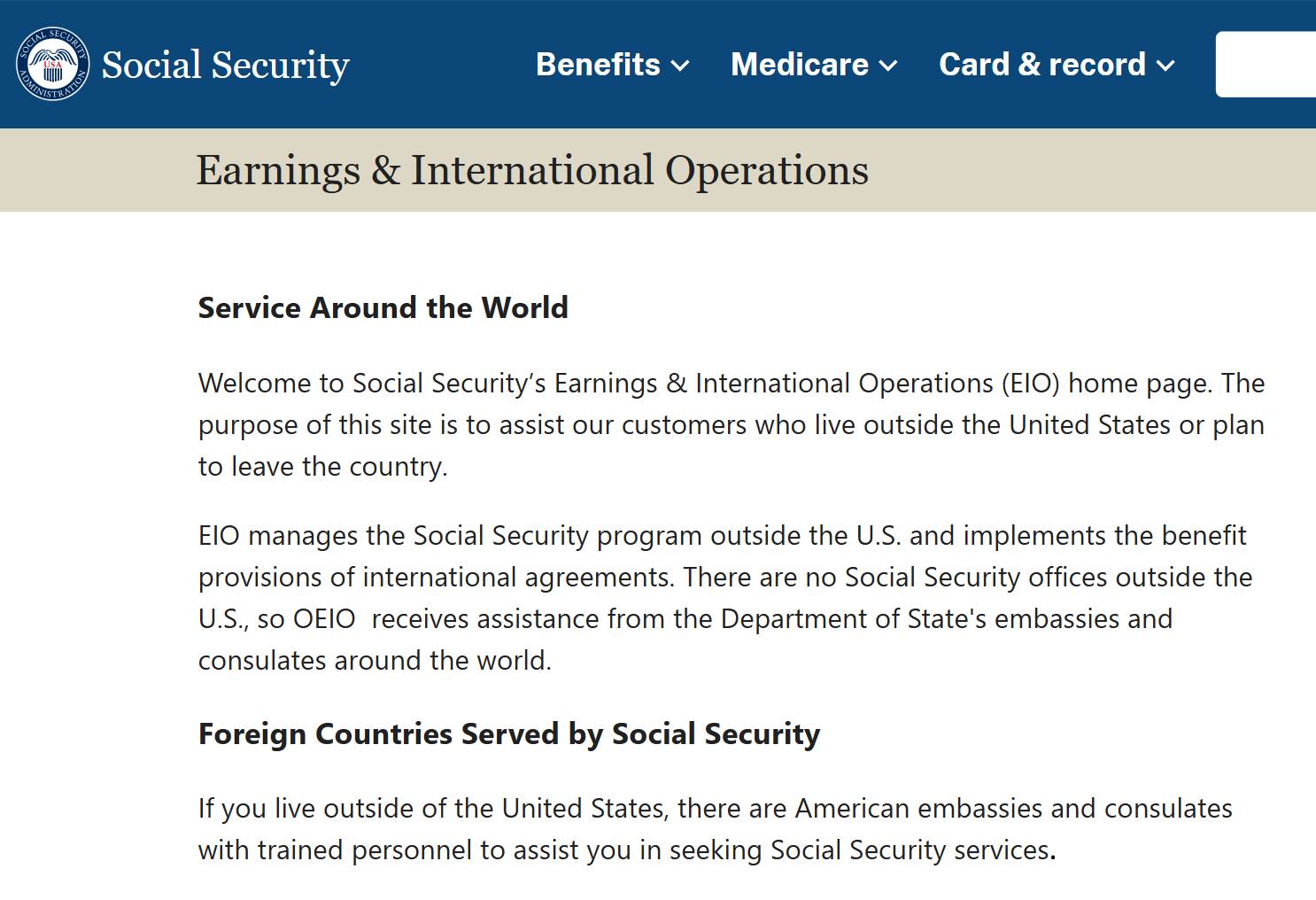Viewport: 1316px width, 900px height.
Task: Click the Earnings & International Operations page title
Action: pos(532,170)
